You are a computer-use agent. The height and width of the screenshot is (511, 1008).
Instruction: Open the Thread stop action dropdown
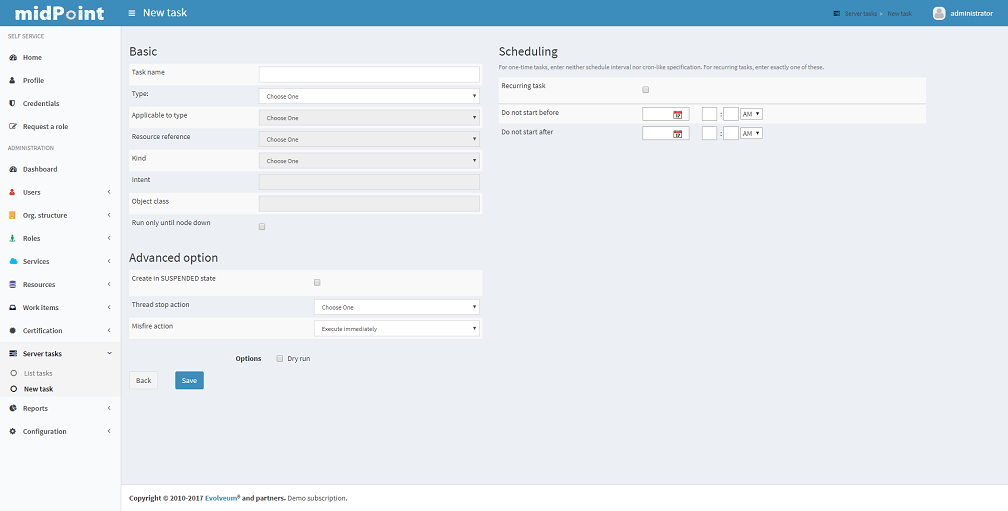pos(396,307)
